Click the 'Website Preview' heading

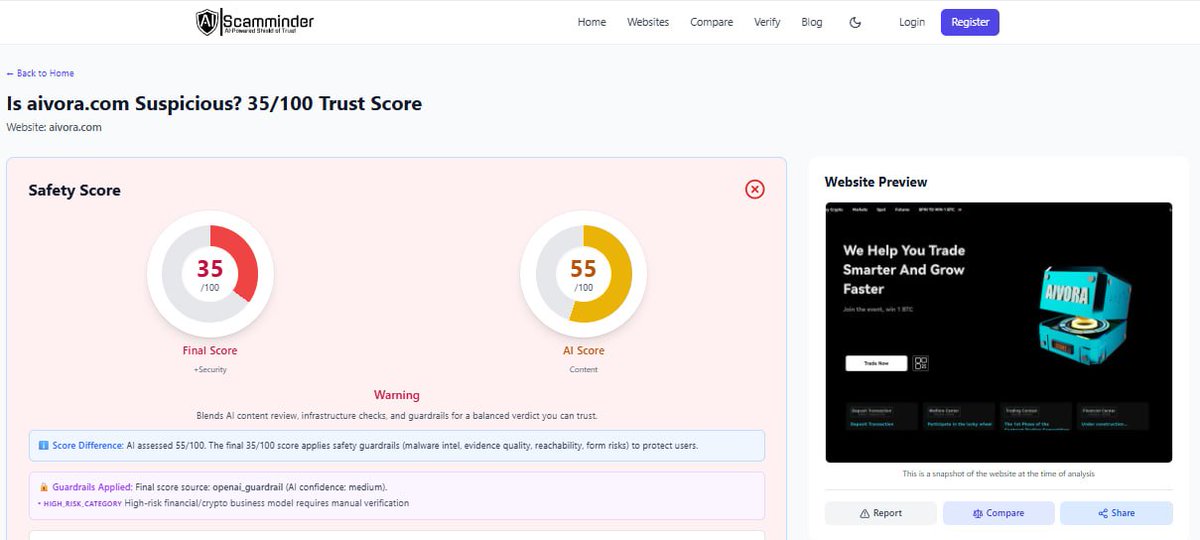(876, 182)
